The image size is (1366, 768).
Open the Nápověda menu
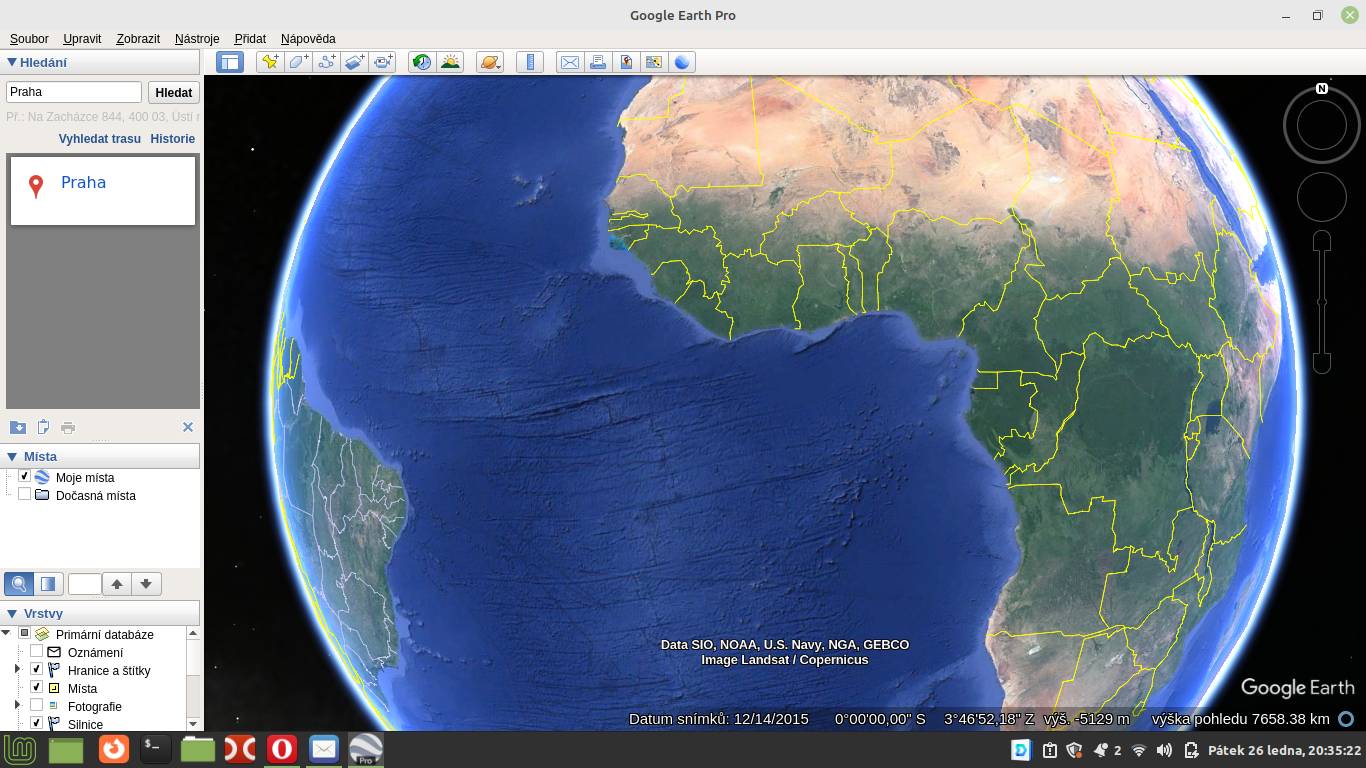point(308,38)
